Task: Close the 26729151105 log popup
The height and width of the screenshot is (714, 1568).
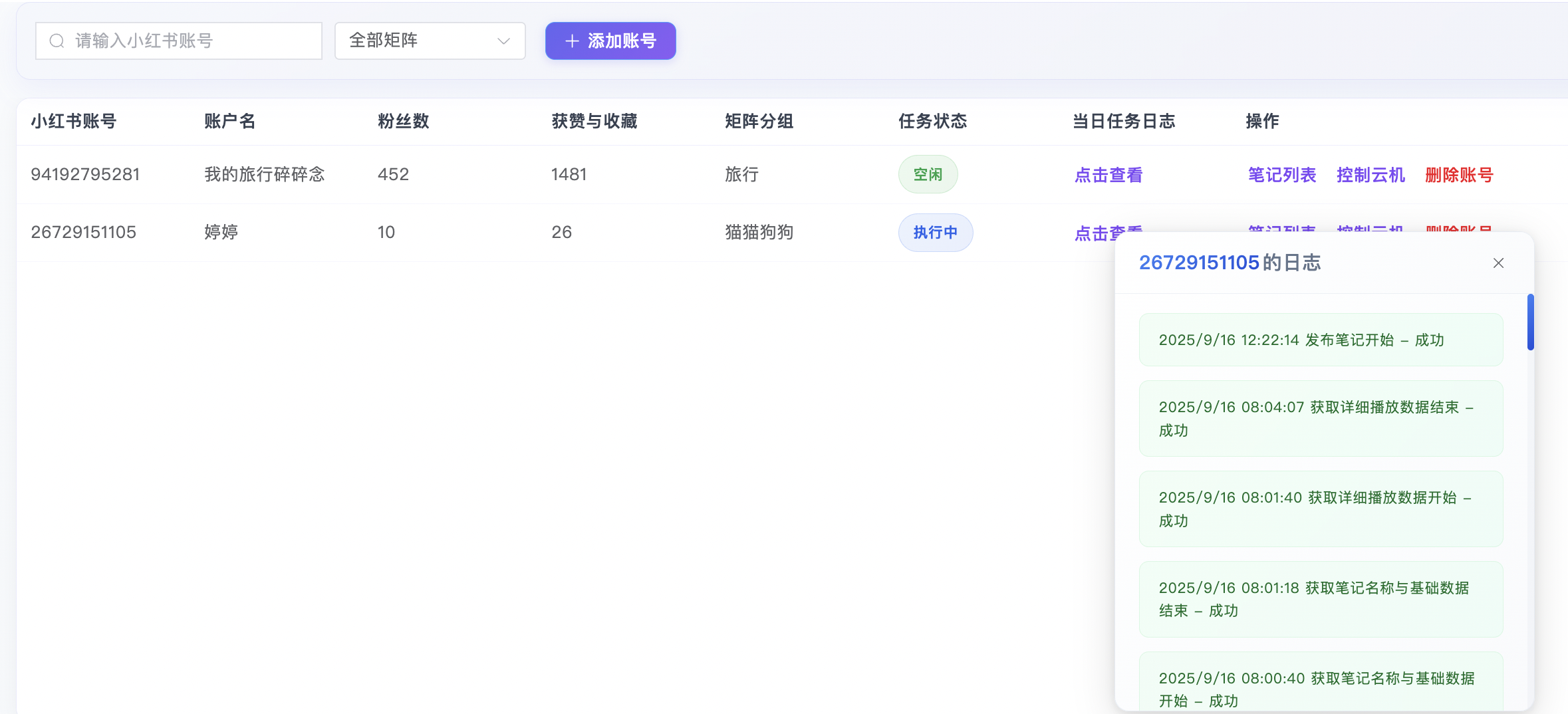Action: (1498, 263)
